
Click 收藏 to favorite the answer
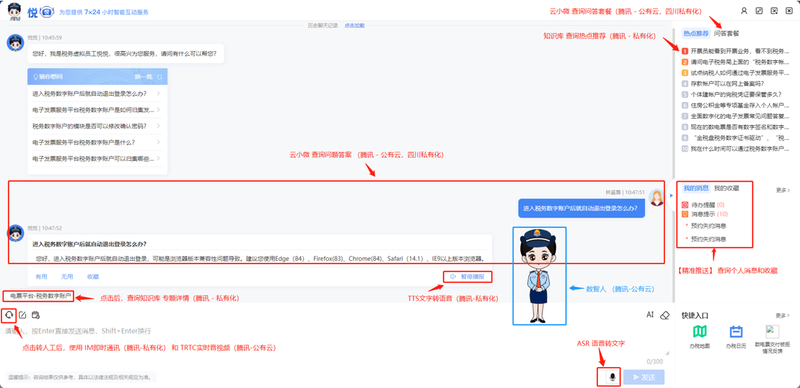93,277
